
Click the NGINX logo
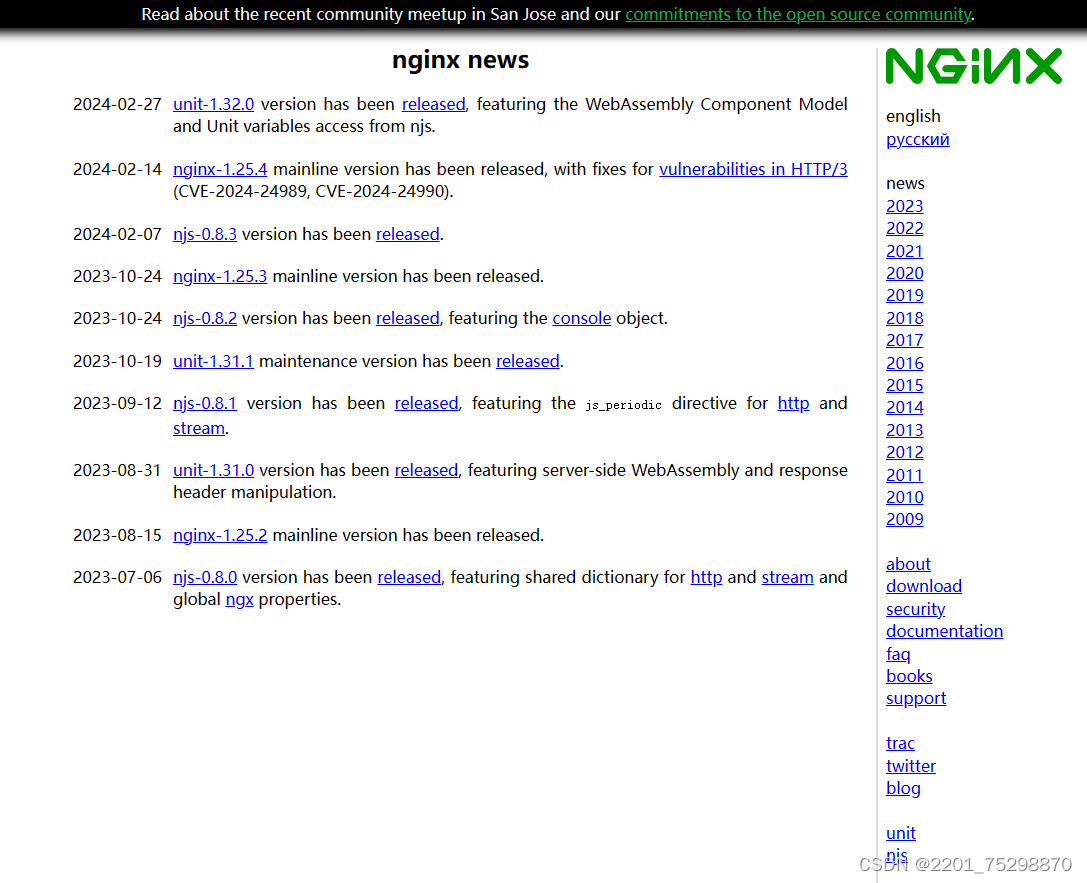[x=973, y=67]
